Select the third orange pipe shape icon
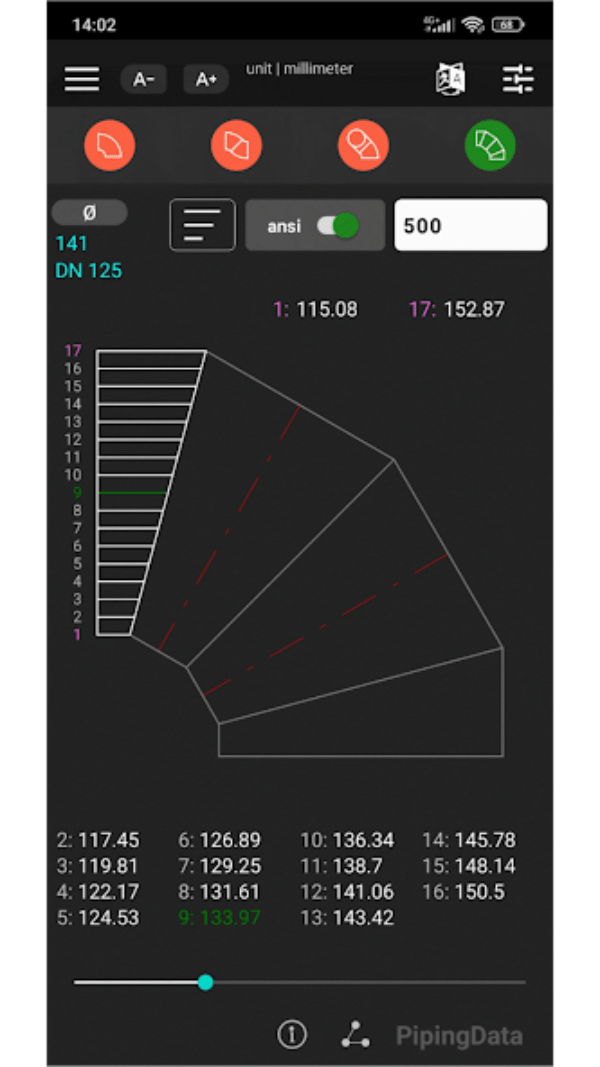 point(363,147)
